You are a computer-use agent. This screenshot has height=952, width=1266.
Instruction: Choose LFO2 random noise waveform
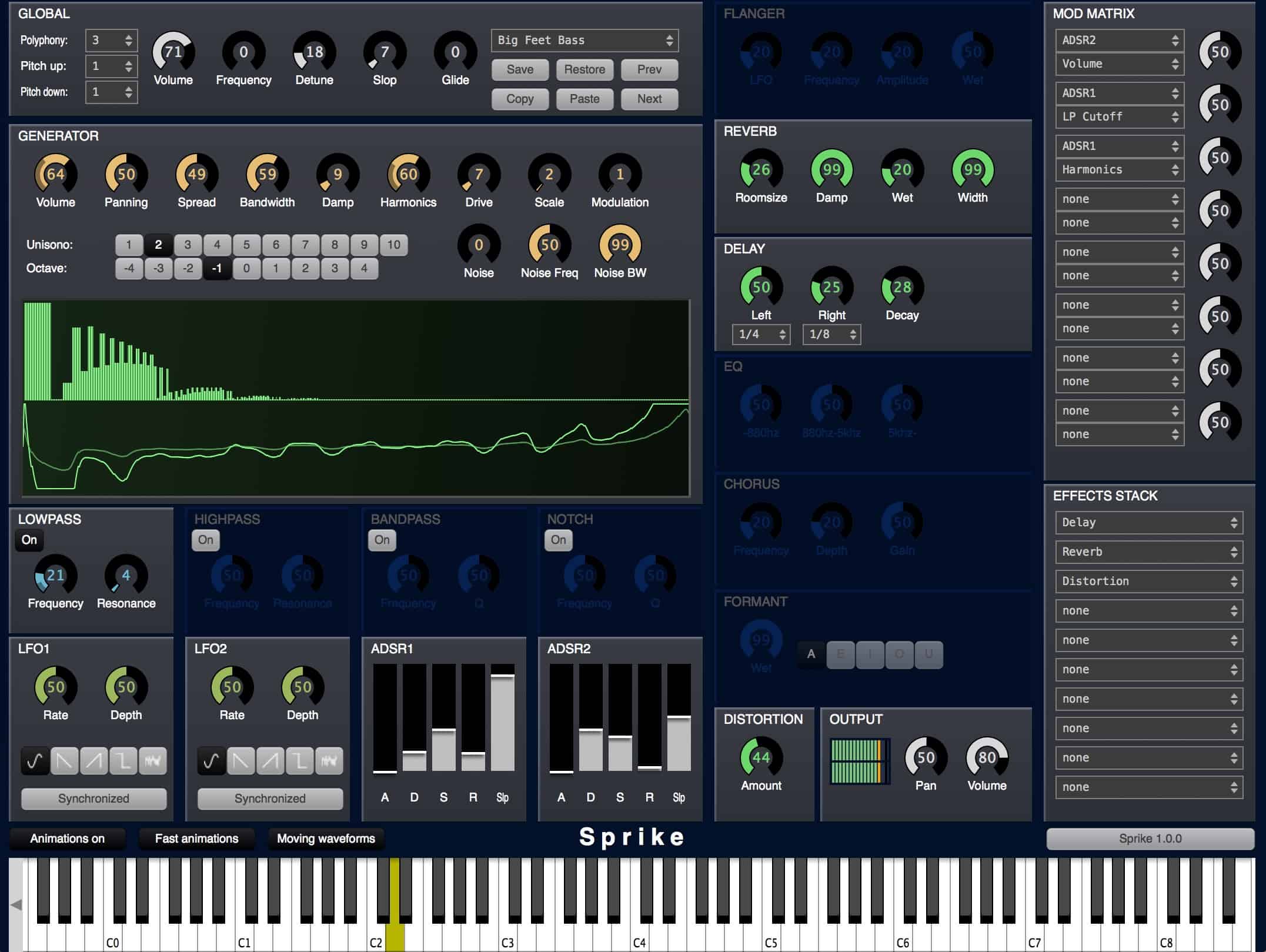point(329,761)
